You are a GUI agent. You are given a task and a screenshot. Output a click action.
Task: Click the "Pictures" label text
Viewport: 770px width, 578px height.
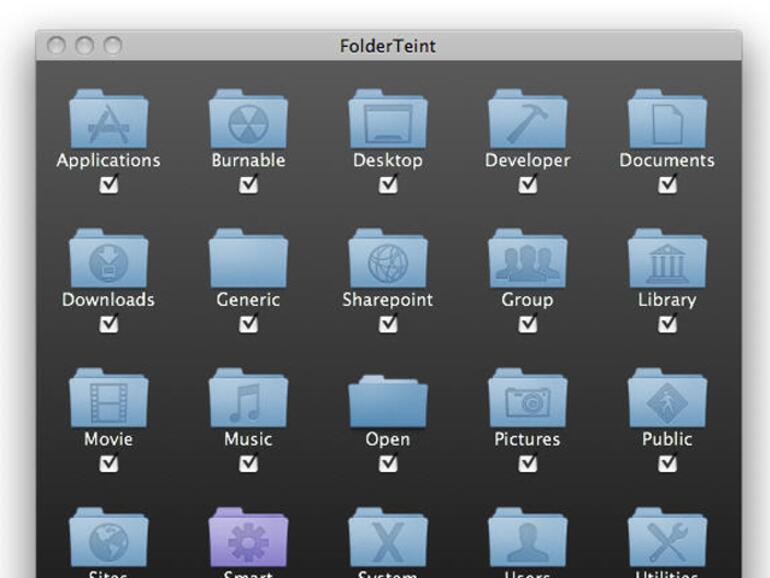click(527, 439)
